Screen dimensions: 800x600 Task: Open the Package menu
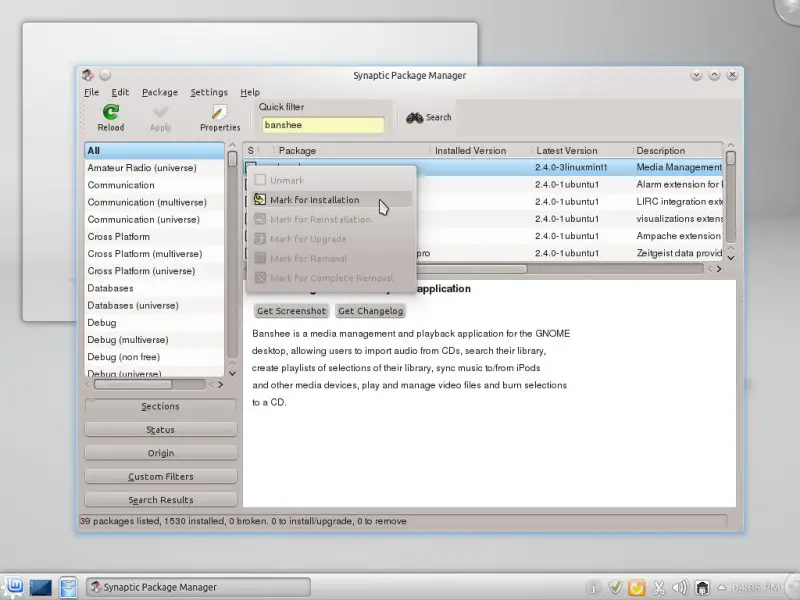point(160,92)
